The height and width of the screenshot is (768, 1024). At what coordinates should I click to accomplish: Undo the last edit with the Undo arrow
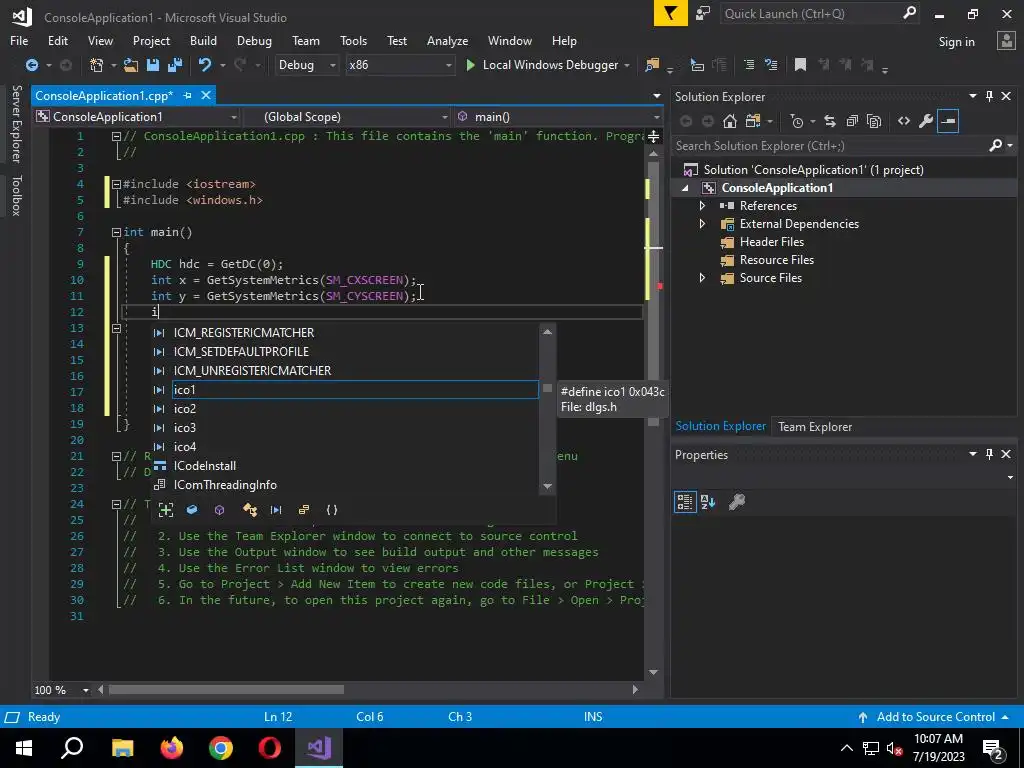pyautogui.click(x=205, y=65)
